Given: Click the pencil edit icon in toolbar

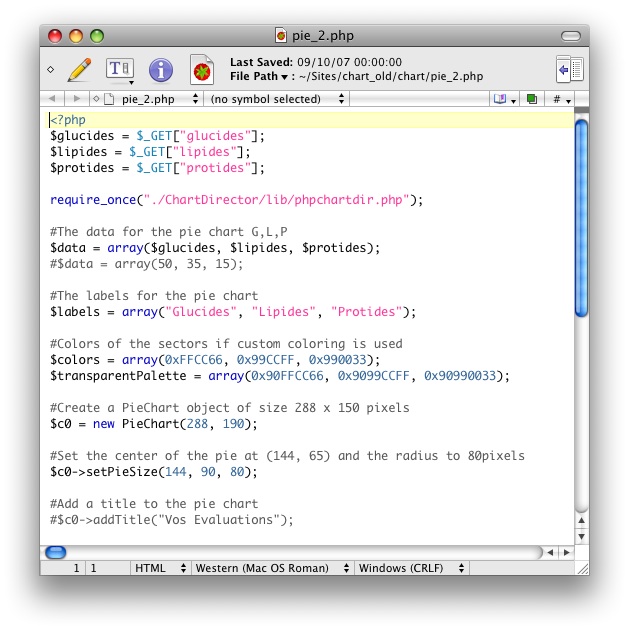Looking at the screenshot, I should [x=79, y=70].
